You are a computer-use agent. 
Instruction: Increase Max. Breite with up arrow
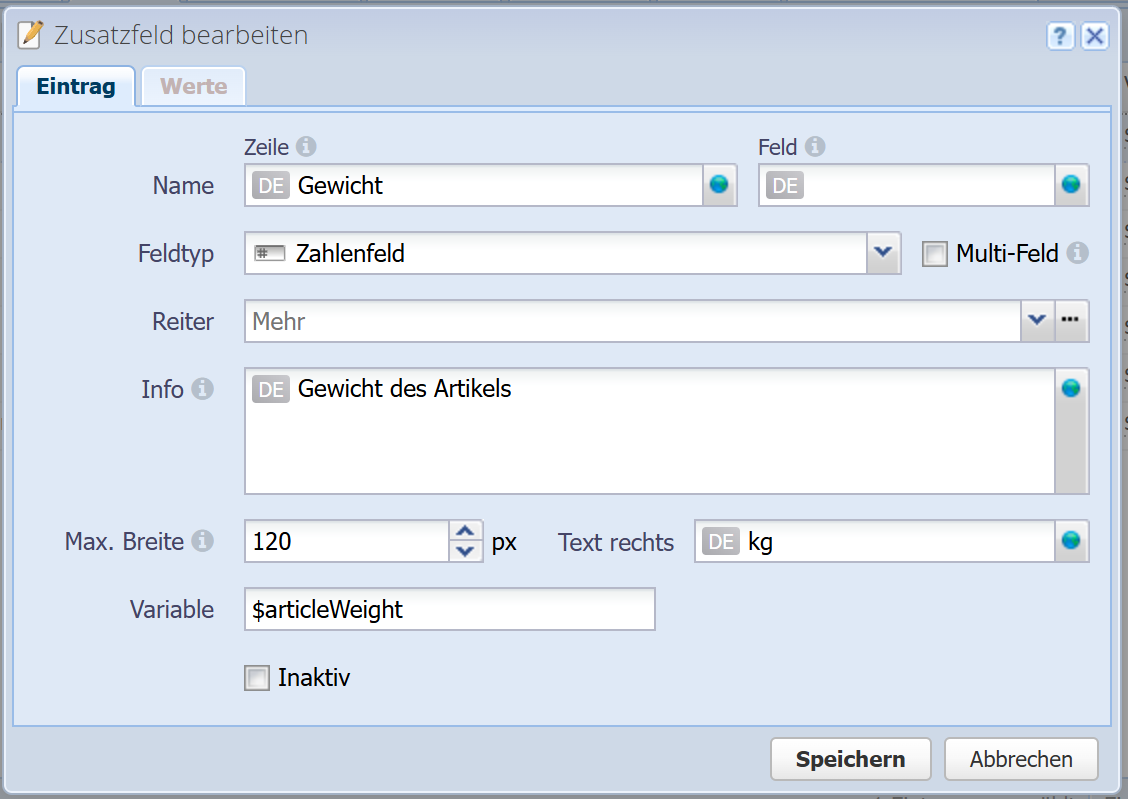click(464, 531)
